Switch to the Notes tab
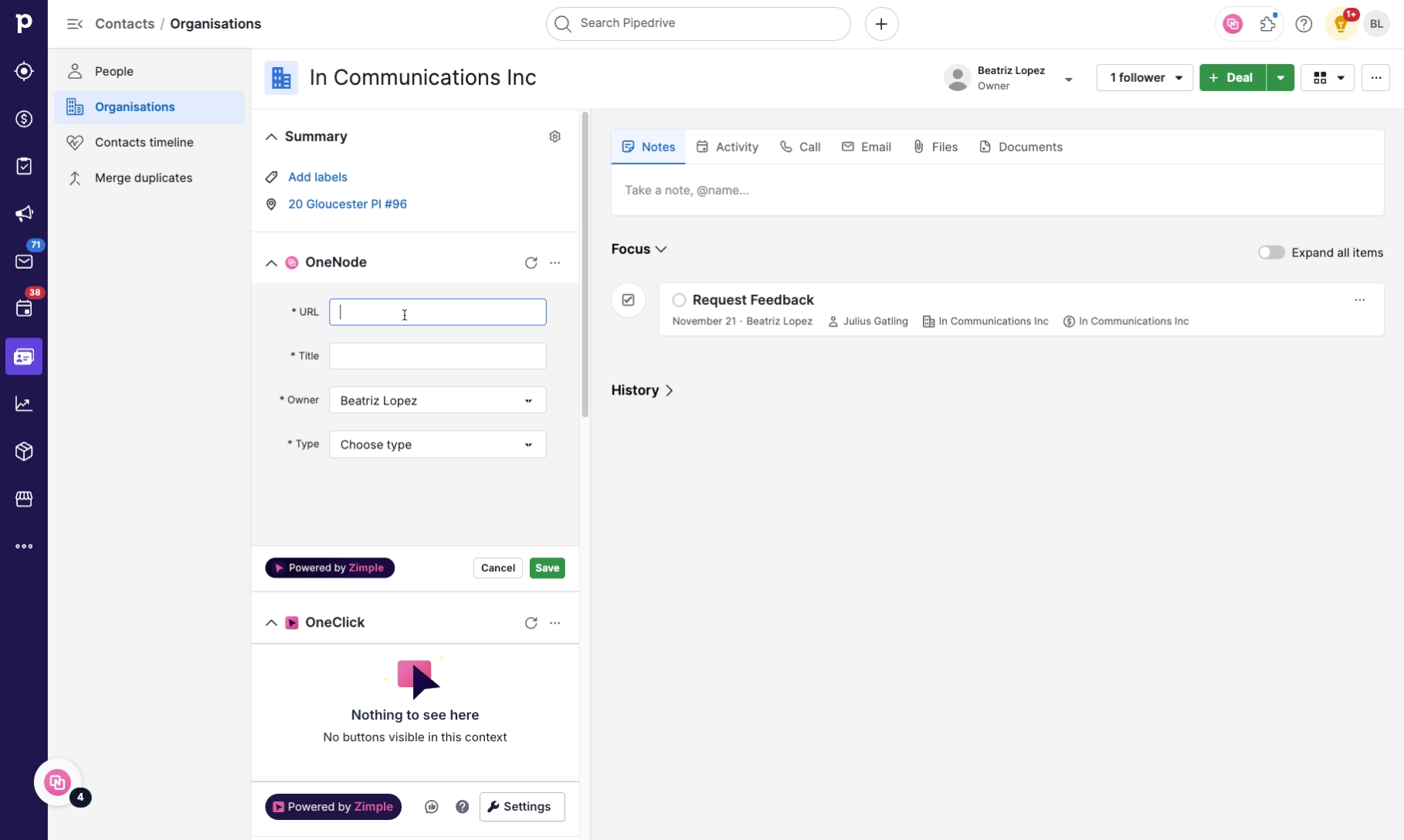This screenshot has height=840, width=1404. (648, 147)
